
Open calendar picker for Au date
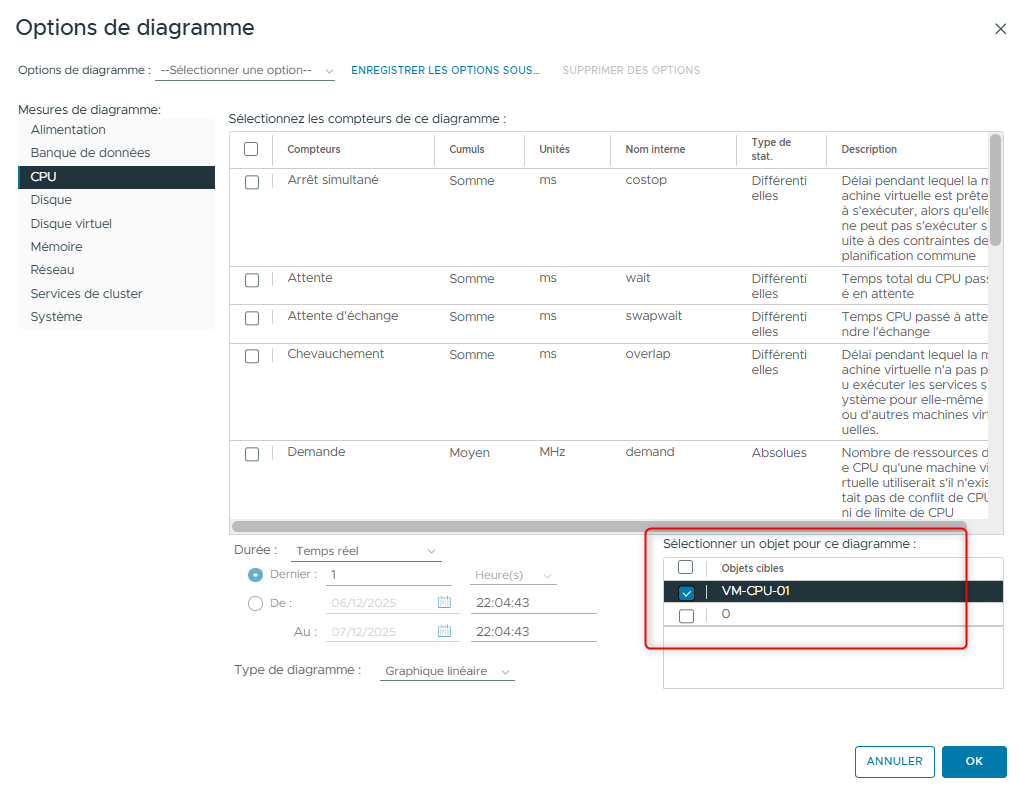pyautogui.click(x=444, y=632)
